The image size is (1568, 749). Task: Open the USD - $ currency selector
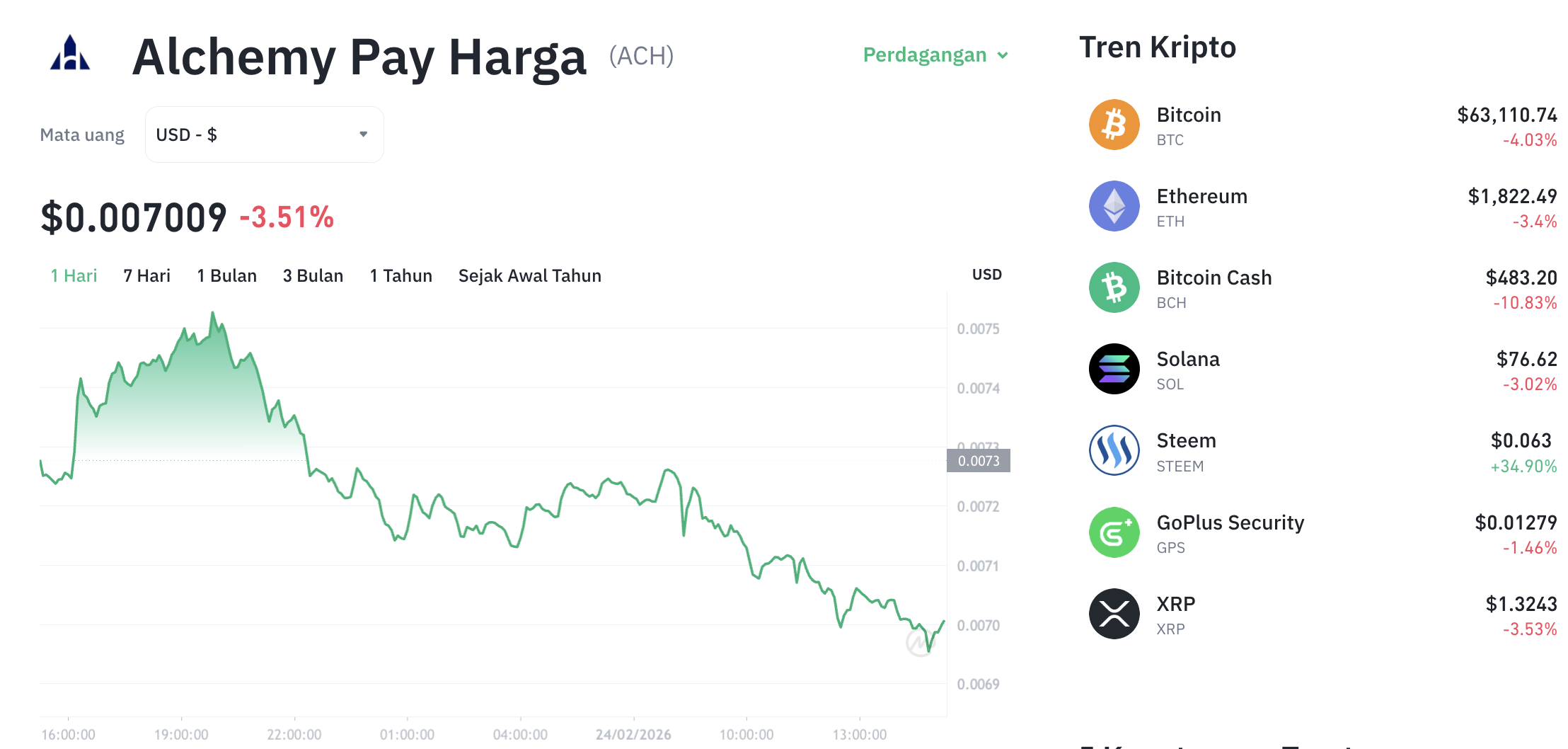(264, 135)
